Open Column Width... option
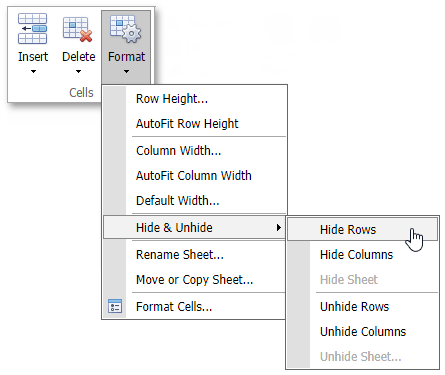445x375 pixels. 195,151
